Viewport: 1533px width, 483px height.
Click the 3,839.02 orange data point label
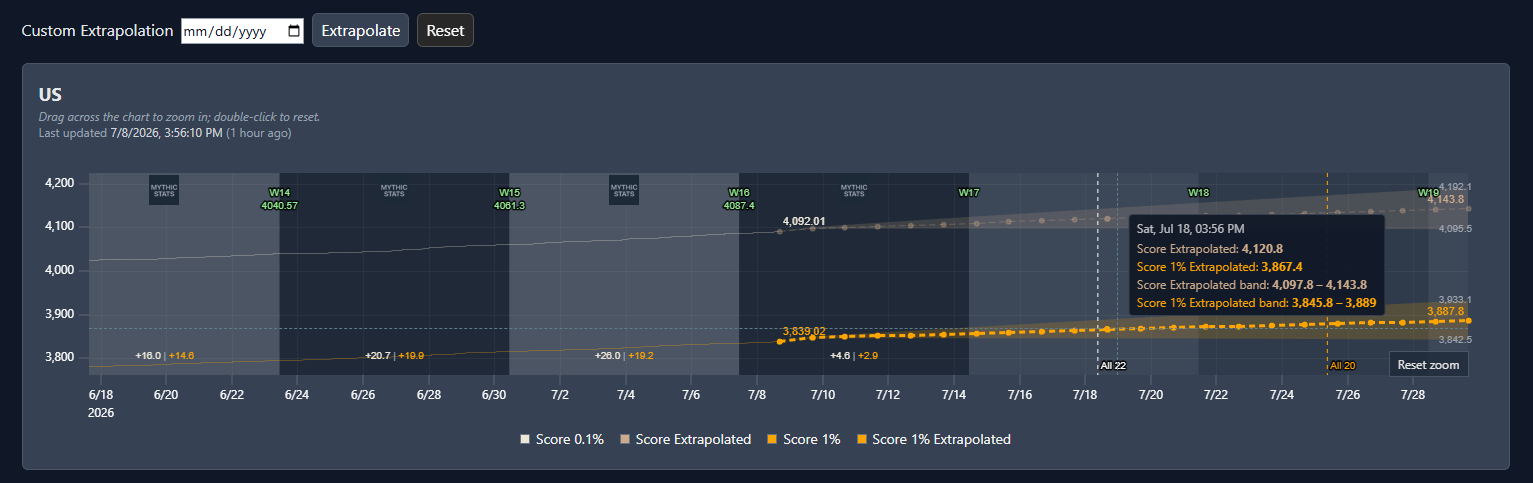pyautogui.click(x=804, y=331)
